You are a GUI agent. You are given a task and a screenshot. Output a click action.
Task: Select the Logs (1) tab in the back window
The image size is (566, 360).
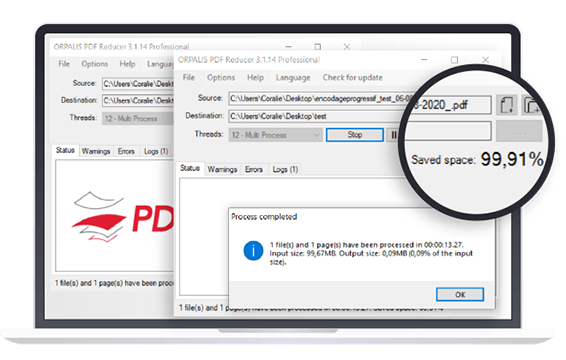click(156, 151)
